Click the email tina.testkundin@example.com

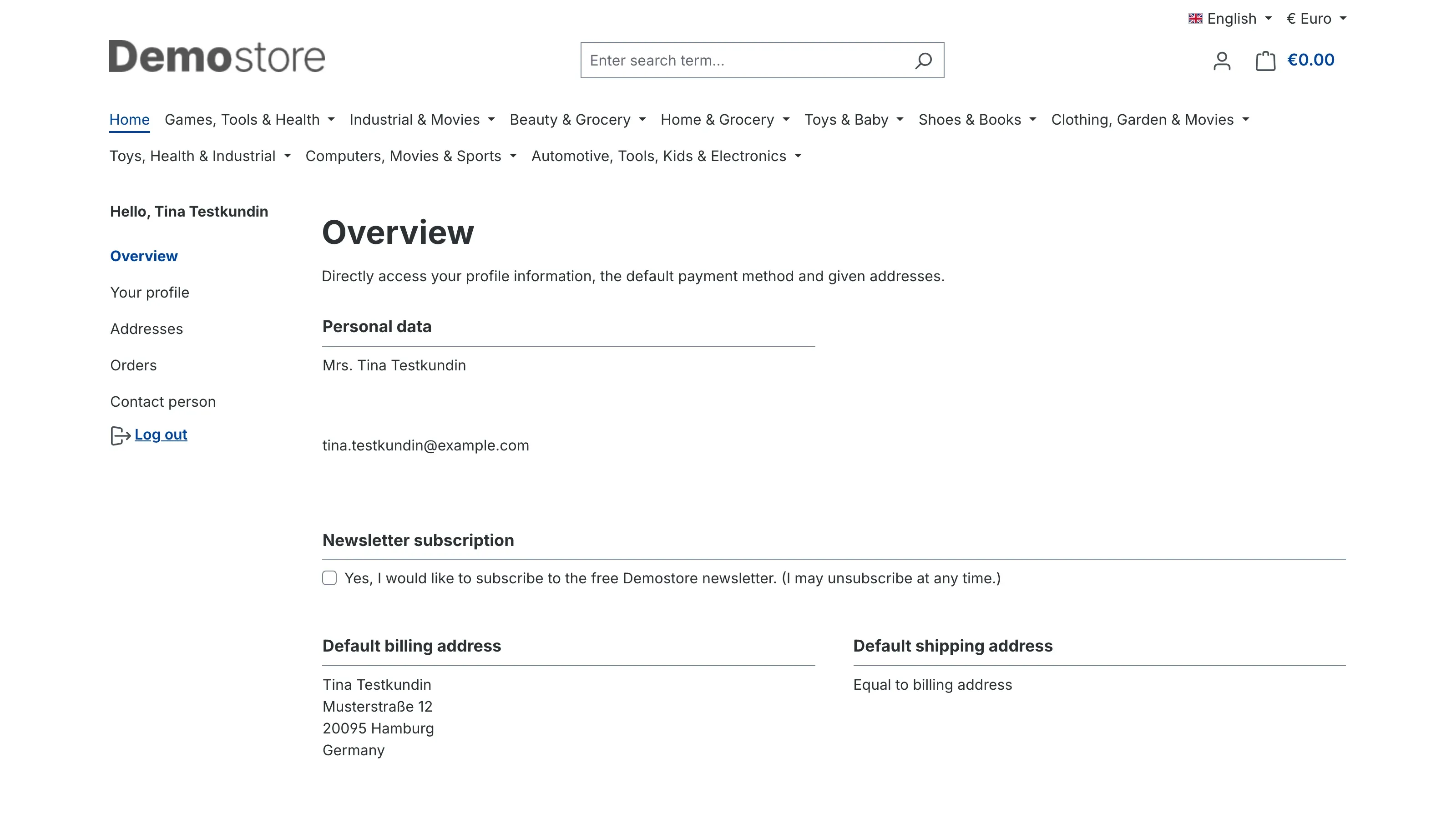(x=425, y=445)
